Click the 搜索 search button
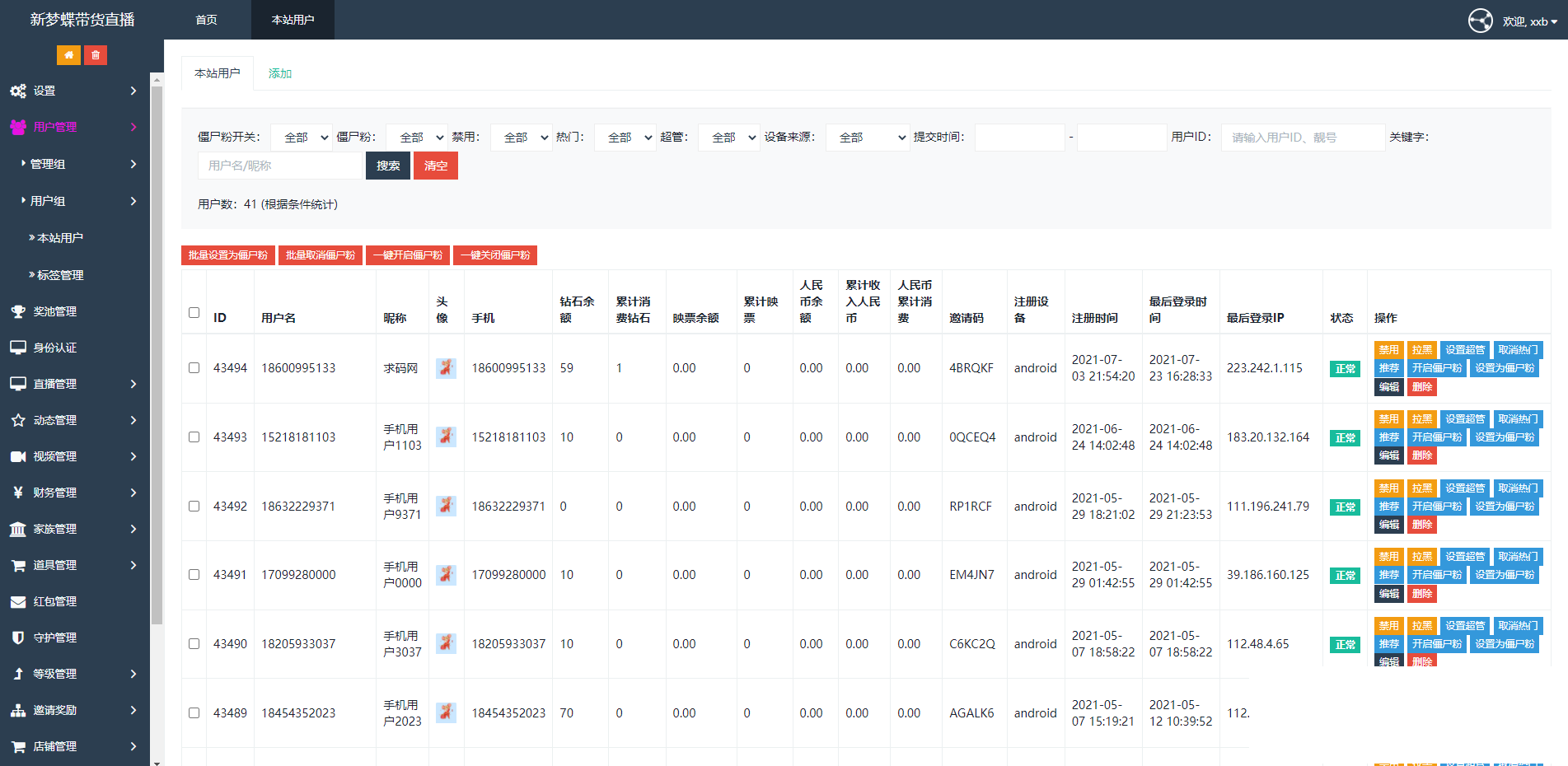This screenshot has width=1568, height=766. (388, 166)
